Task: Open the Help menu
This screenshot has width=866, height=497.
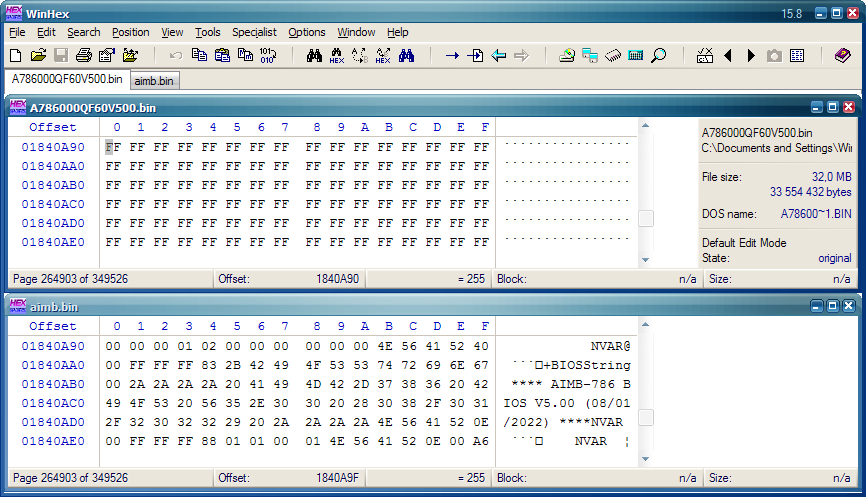Action: (x=398, y=32)
